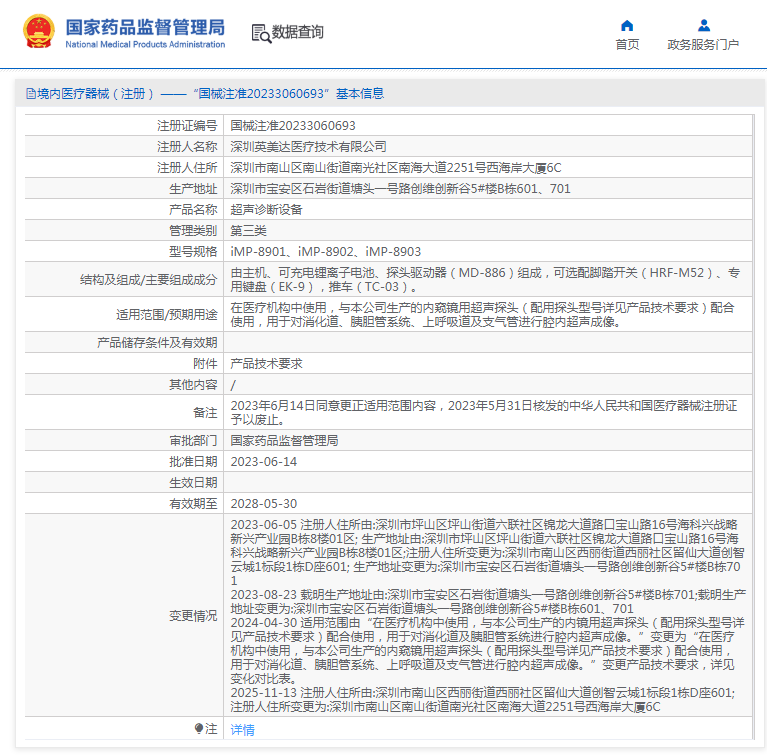Open the 数据查询 label
Screen dimensions: 767x755
click(x=298, y=33)
